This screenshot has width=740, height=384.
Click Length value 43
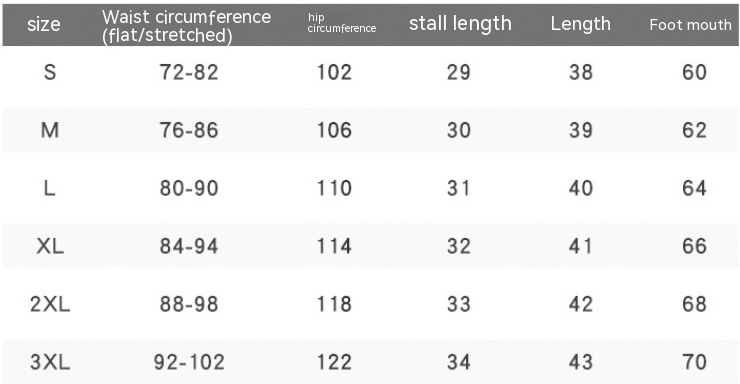pyautogui.click(x=580, y=362)
